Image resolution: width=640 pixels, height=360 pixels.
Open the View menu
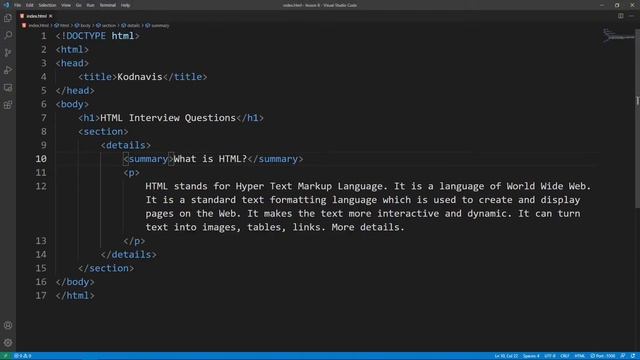pyautogui.click(x=66, y=5)
